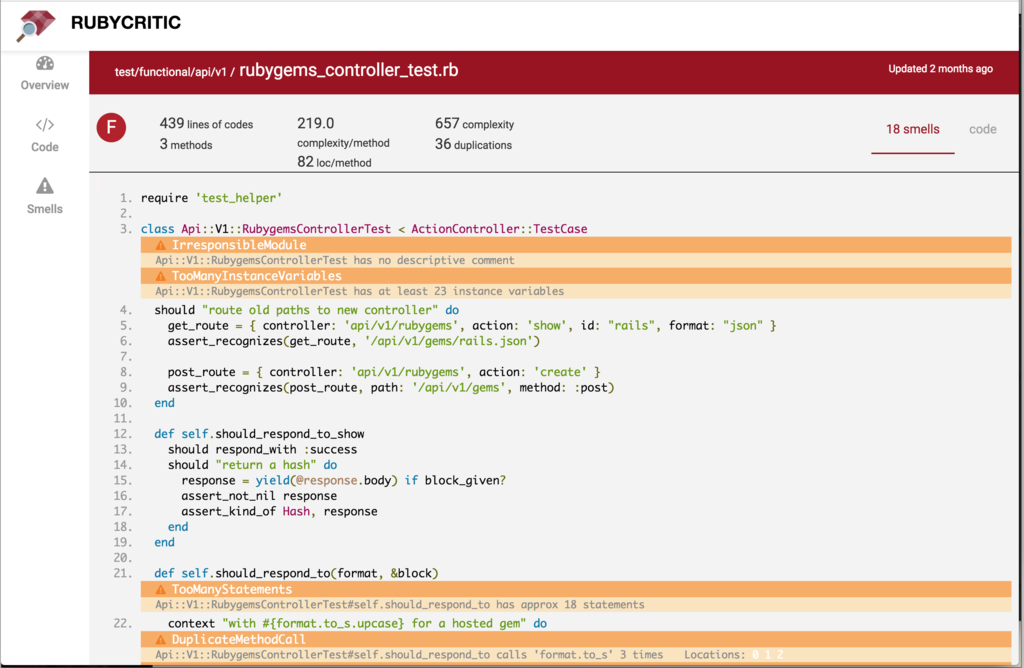Click the should "return a hash" do line
The height and width of the screenshot is (668, 1024).
tap(253, 465)
